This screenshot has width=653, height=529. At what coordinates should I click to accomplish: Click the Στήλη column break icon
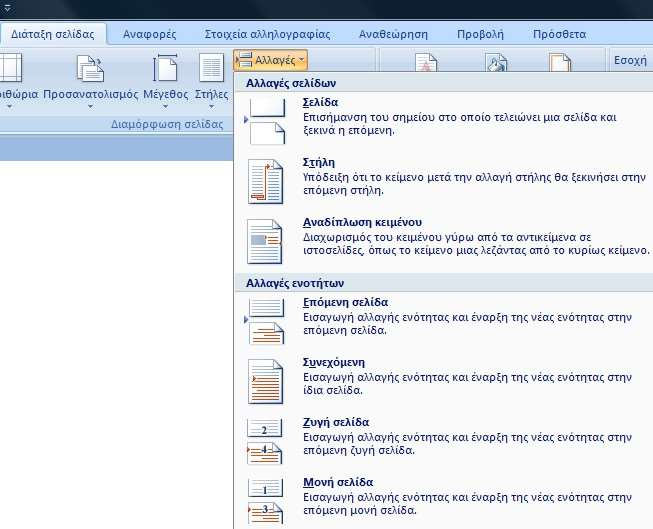coord(265,181)
